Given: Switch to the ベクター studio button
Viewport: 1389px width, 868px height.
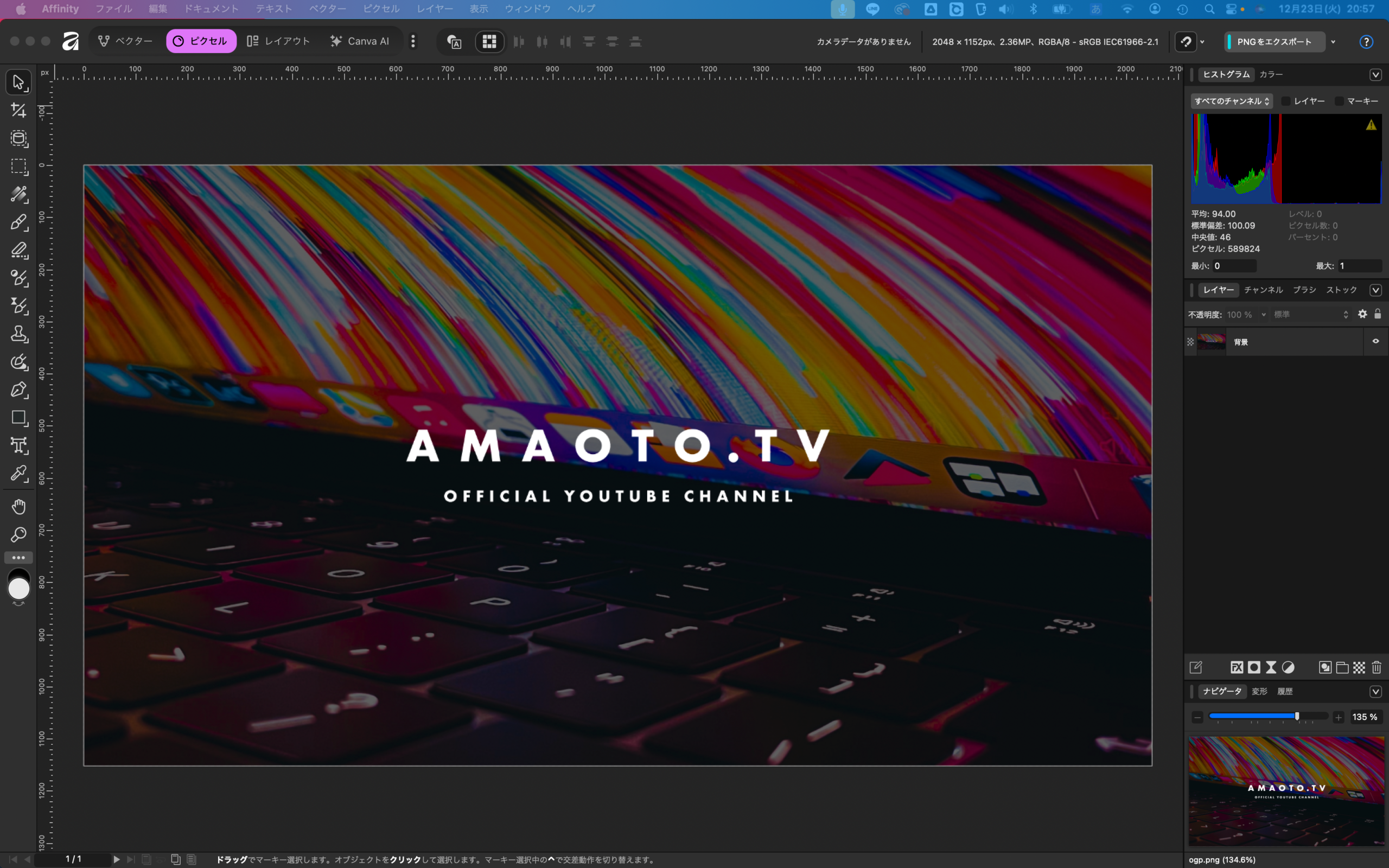Looking at the screenshot, I should point(126,41).
